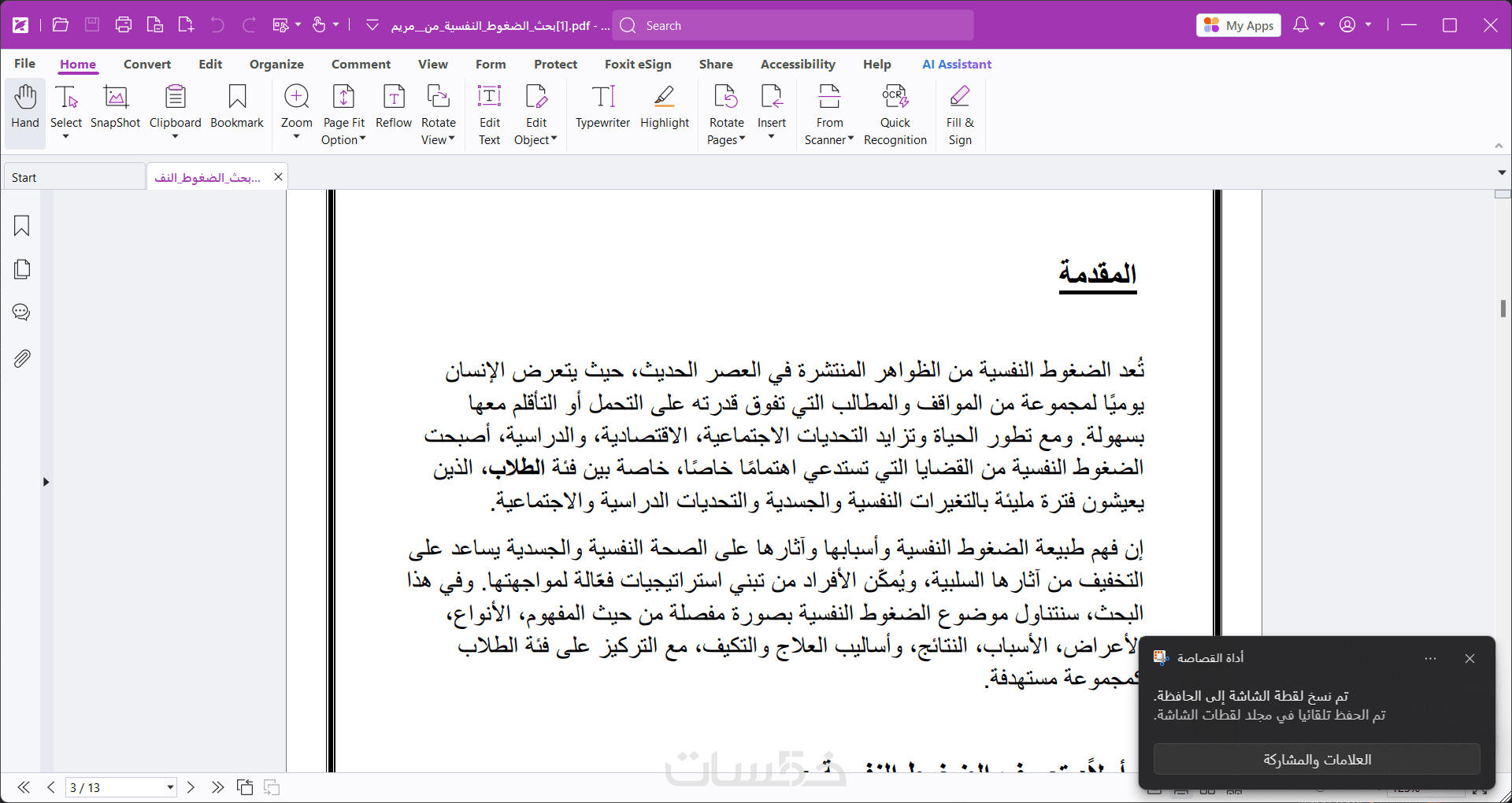Viewport: 1512px width, 803px height.
Task: Open file folder icon in title bar
Action: coord(61,25)
